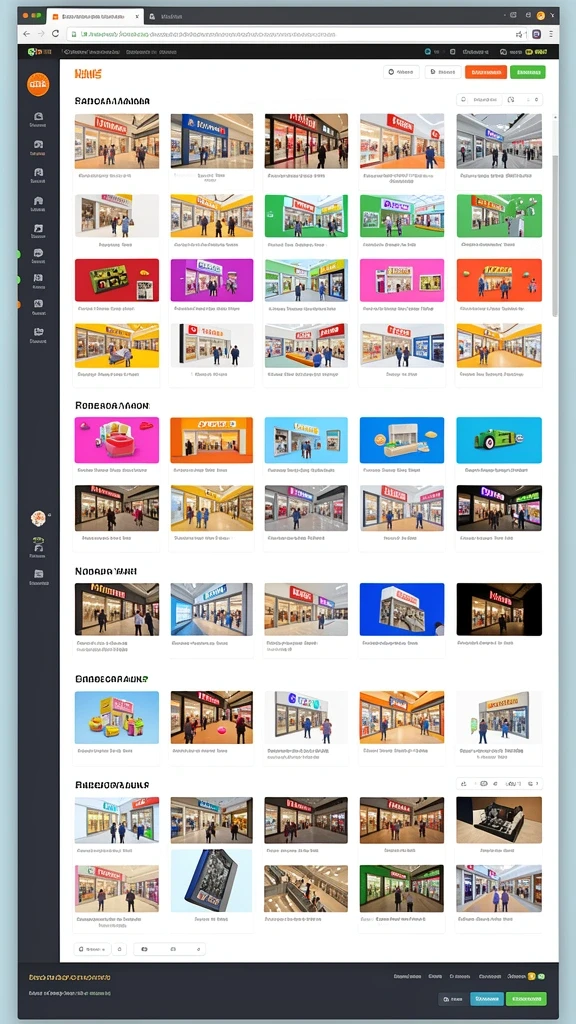Click the yellow footer heading link

[70, 978]
